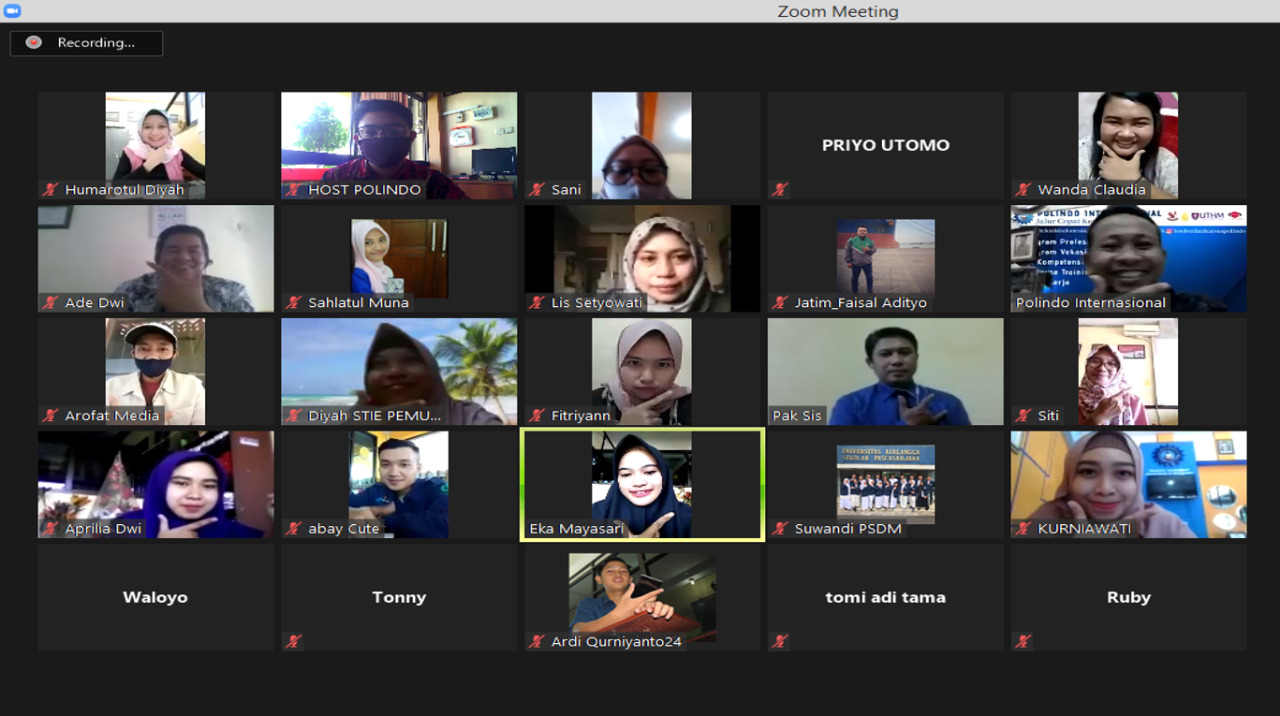
Task: Click muted mic icon beside Ardi Qurniyanto24
Action: [537, 641]
